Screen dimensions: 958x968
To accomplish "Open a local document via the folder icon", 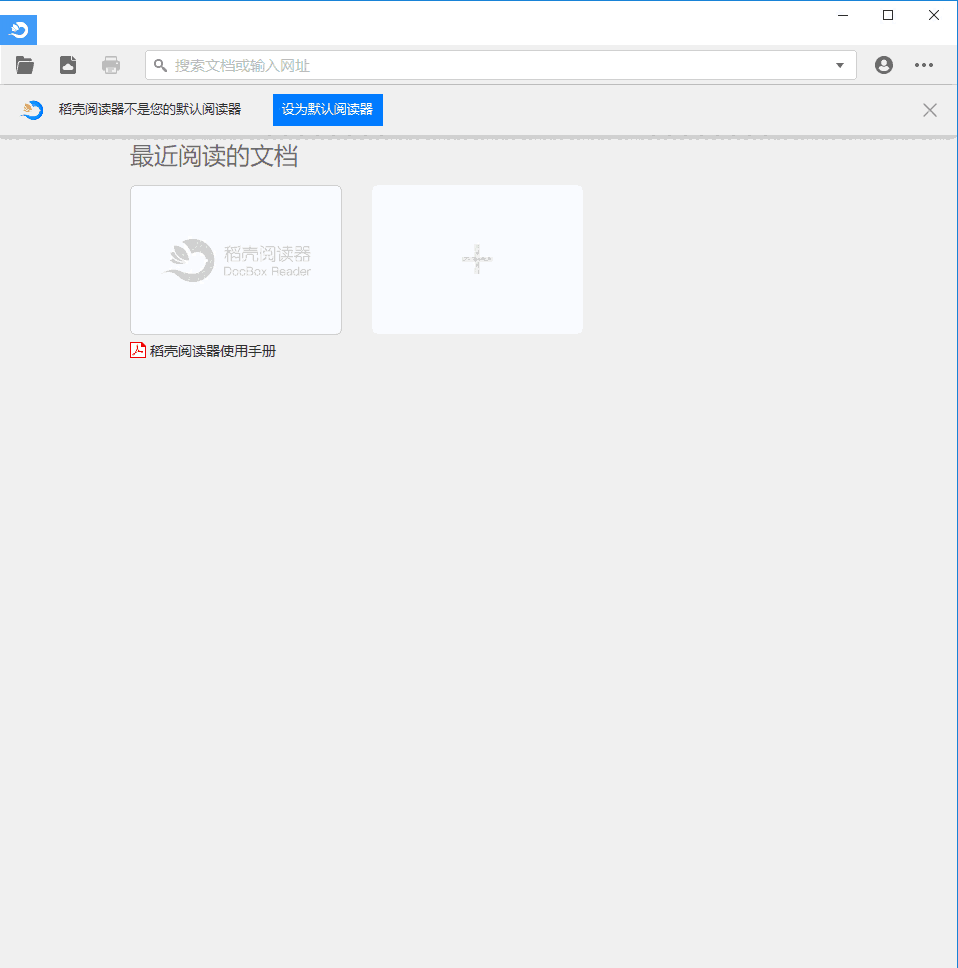I will click(x=24, y=64).
